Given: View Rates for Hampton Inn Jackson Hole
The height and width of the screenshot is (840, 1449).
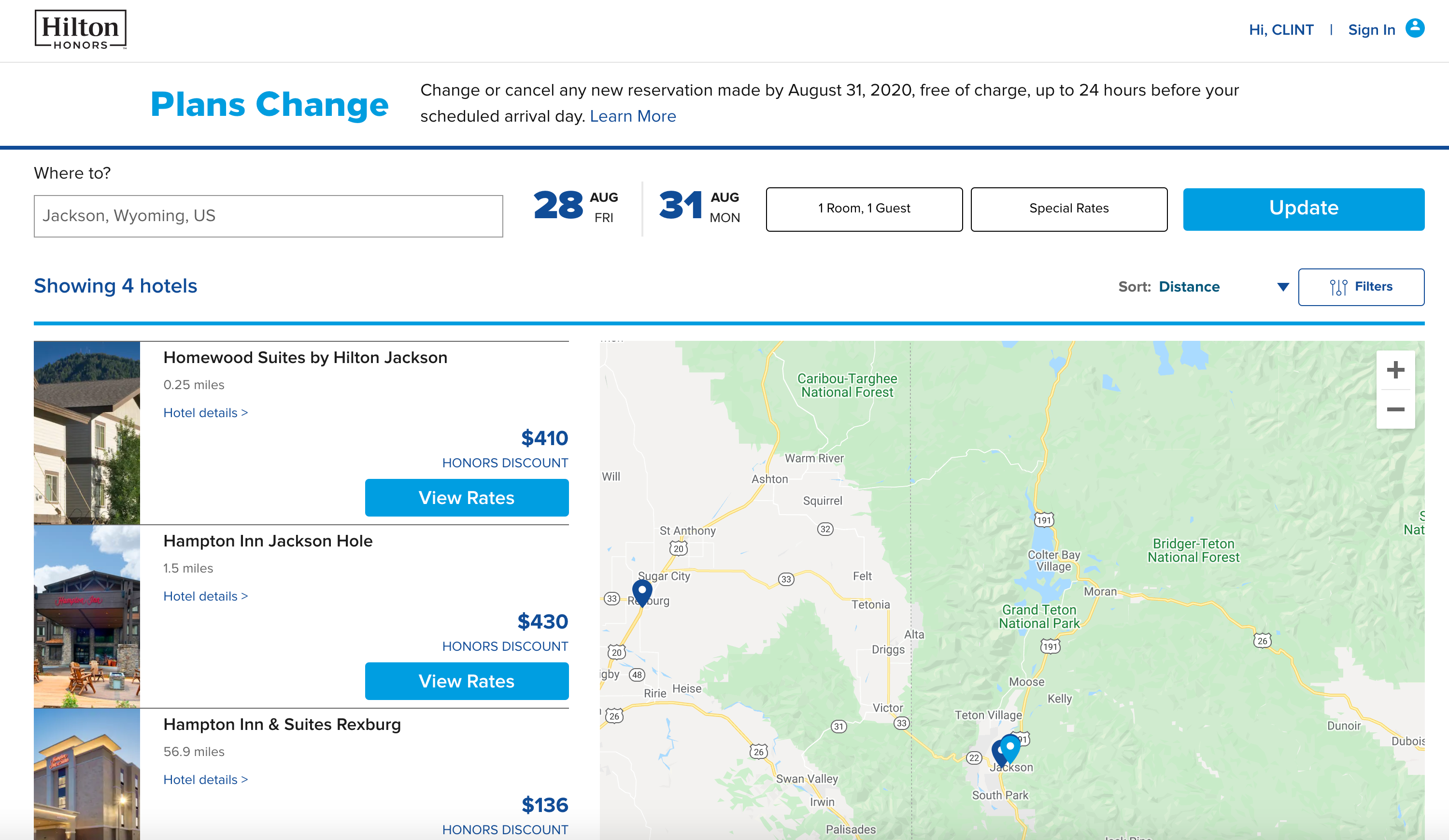Looking at the screenshot, I should pos(466,681).
